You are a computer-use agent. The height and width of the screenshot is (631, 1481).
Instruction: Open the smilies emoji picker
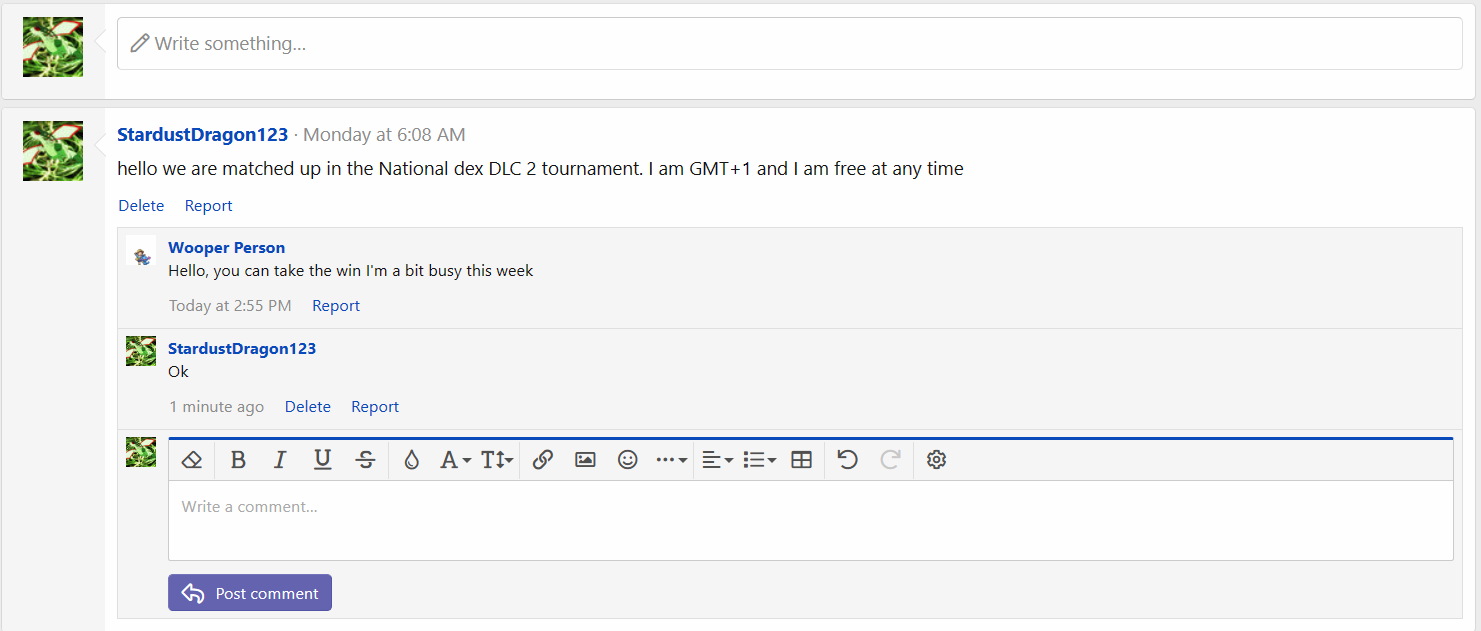tap(627, 460)
